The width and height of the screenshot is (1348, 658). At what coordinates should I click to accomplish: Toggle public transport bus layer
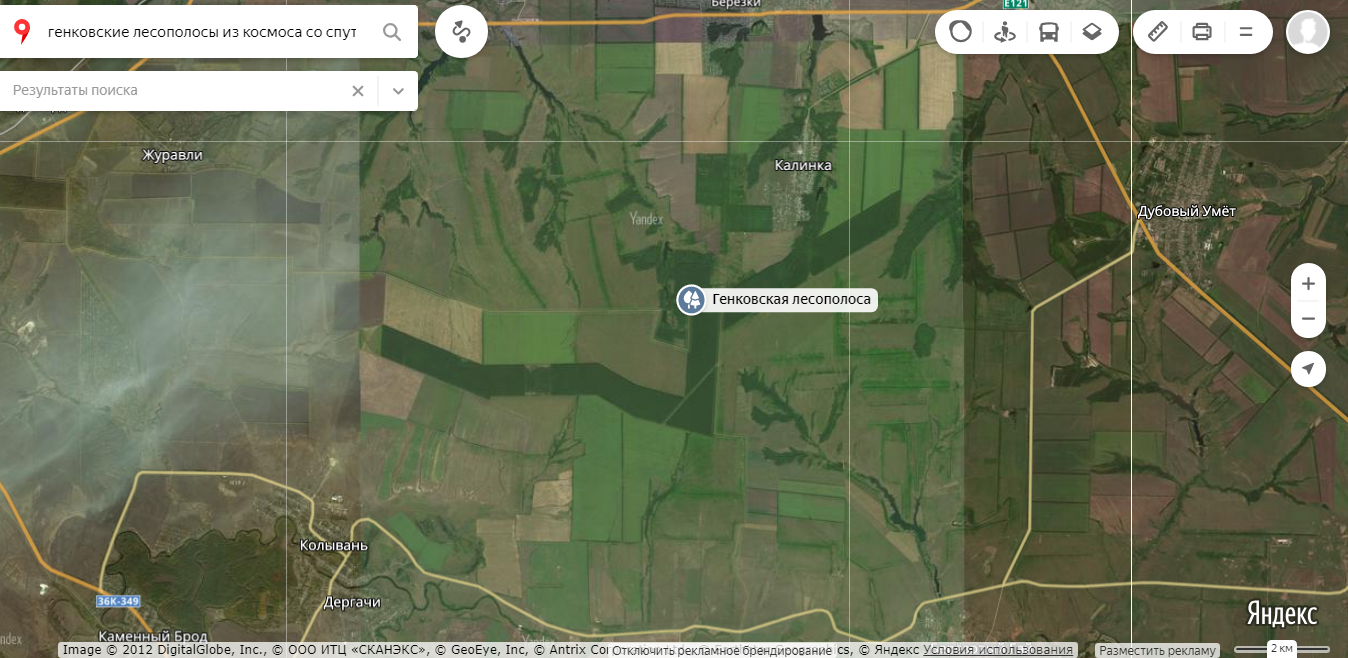(x=1048, y=32)
